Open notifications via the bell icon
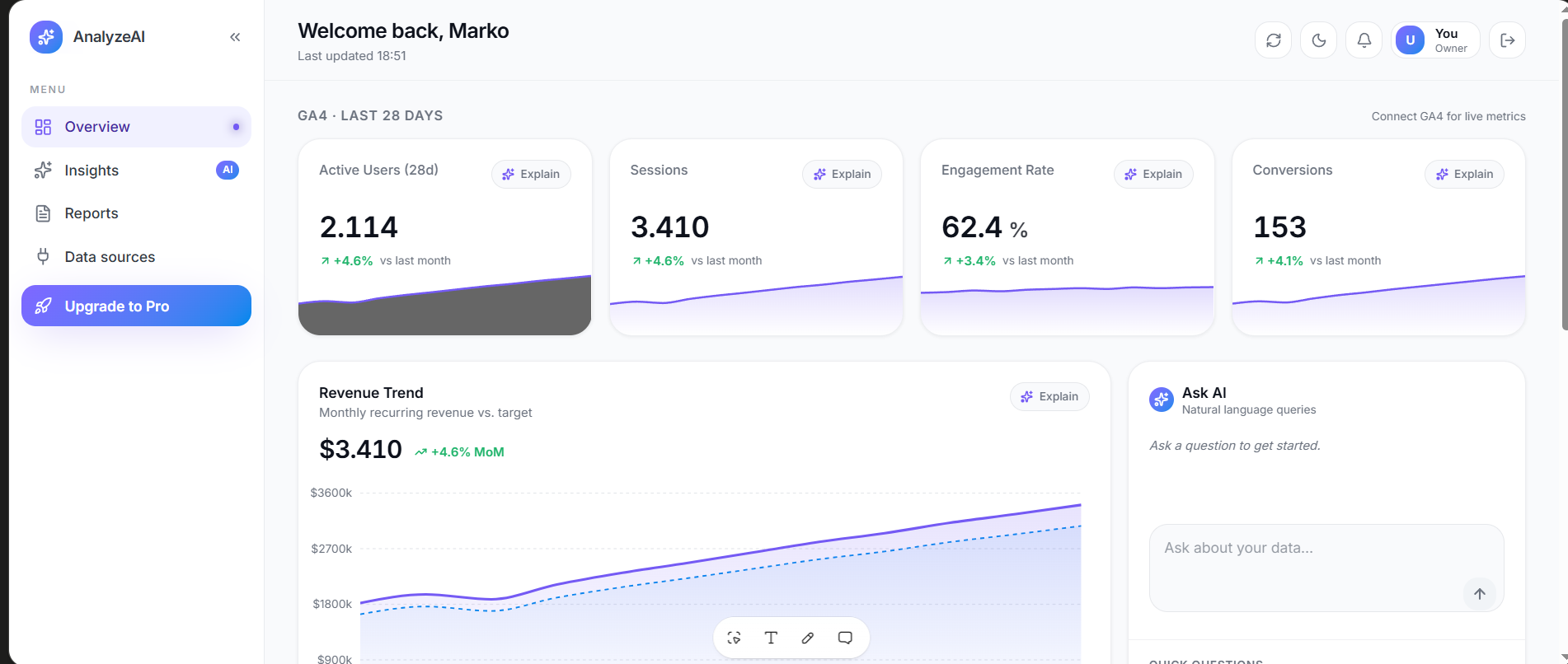 pyautogui.click(x=1364, y=40)
